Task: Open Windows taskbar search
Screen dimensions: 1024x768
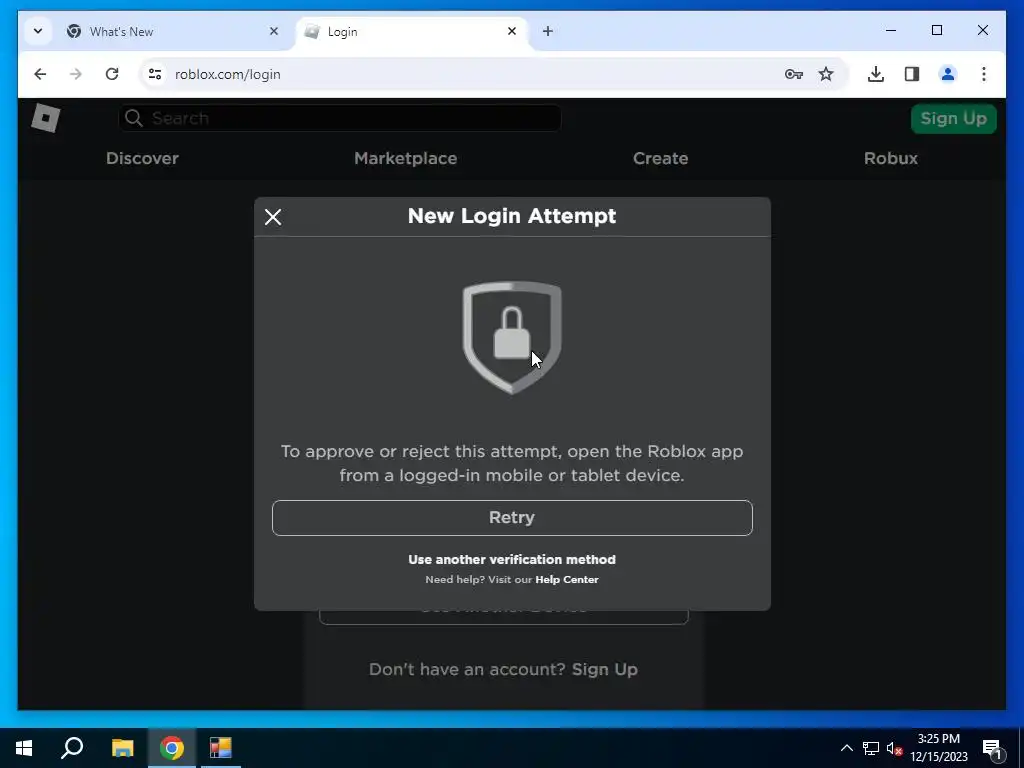Action: pos(72,748)
